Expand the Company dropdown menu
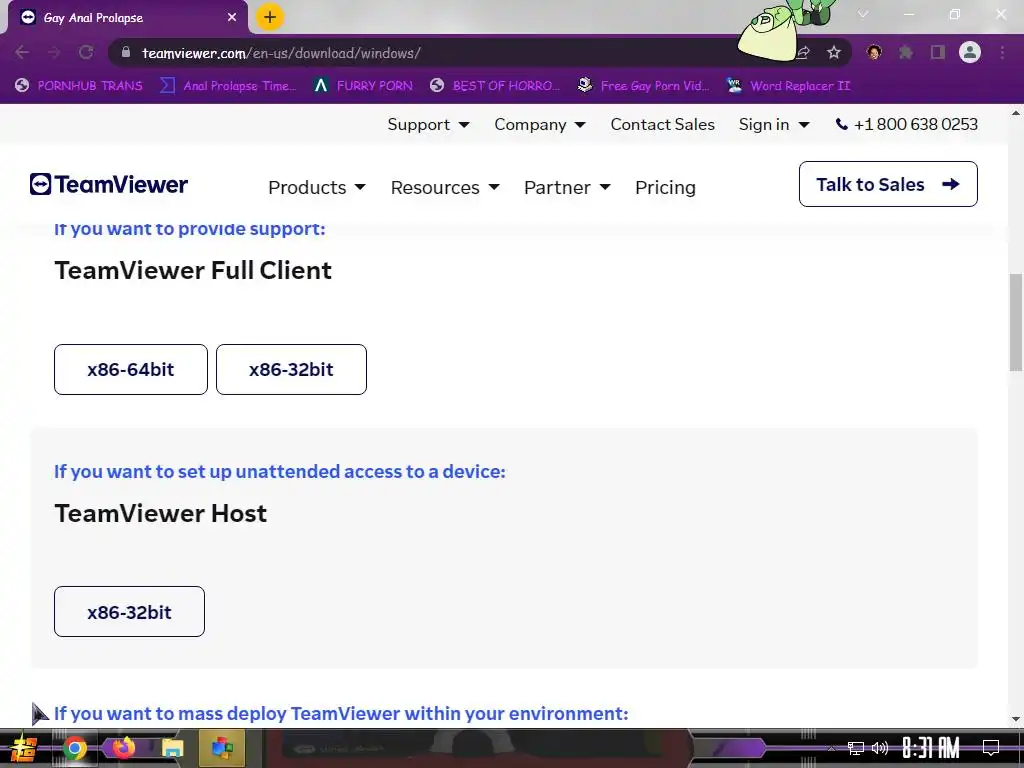1024x768 pixels. point(539,124)
